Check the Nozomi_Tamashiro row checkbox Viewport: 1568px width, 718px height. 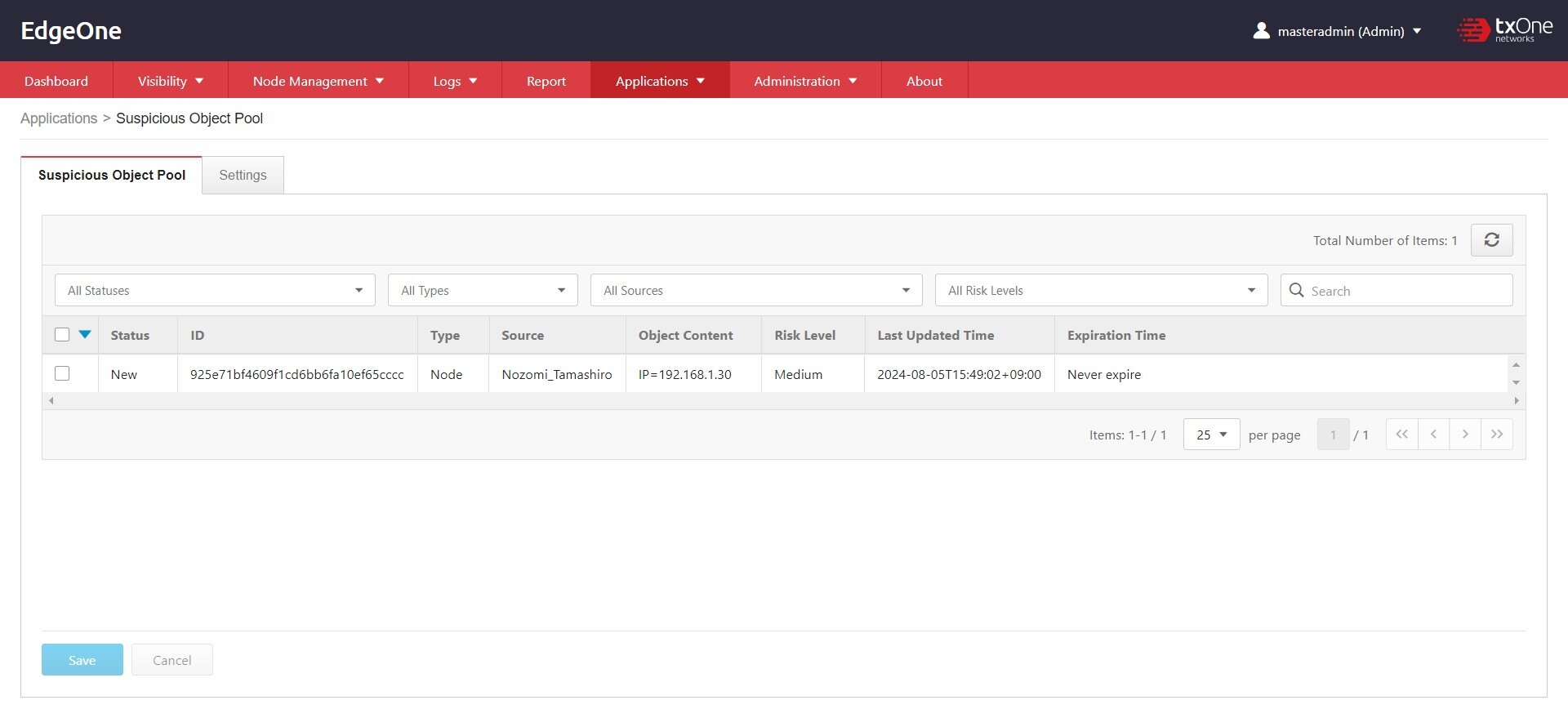click(x=62, y=374)
